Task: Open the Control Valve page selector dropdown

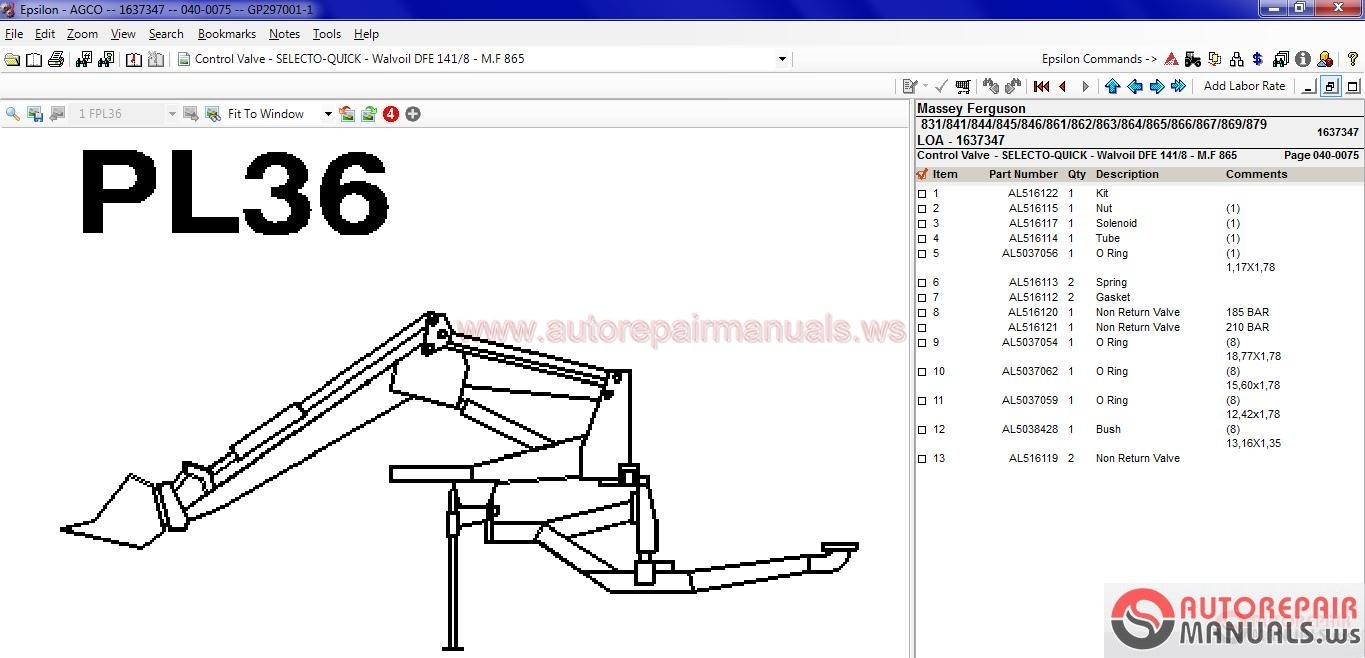Action: pyautogui.click(x=782, y=59)
